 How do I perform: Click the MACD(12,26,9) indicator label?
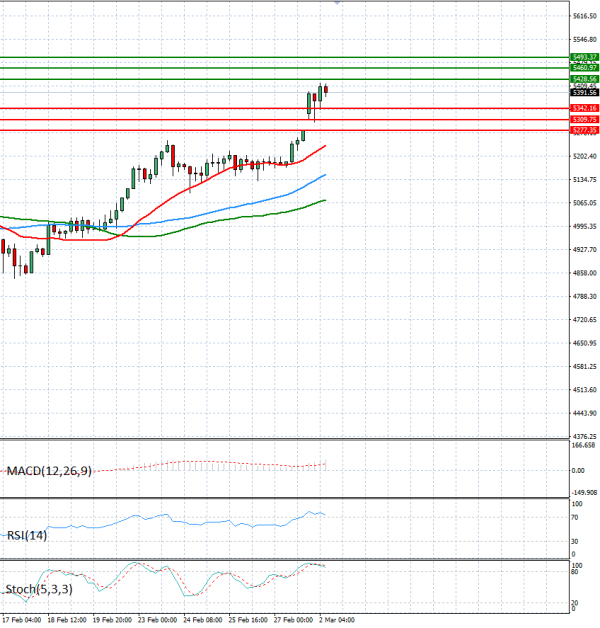pos(49,470)
